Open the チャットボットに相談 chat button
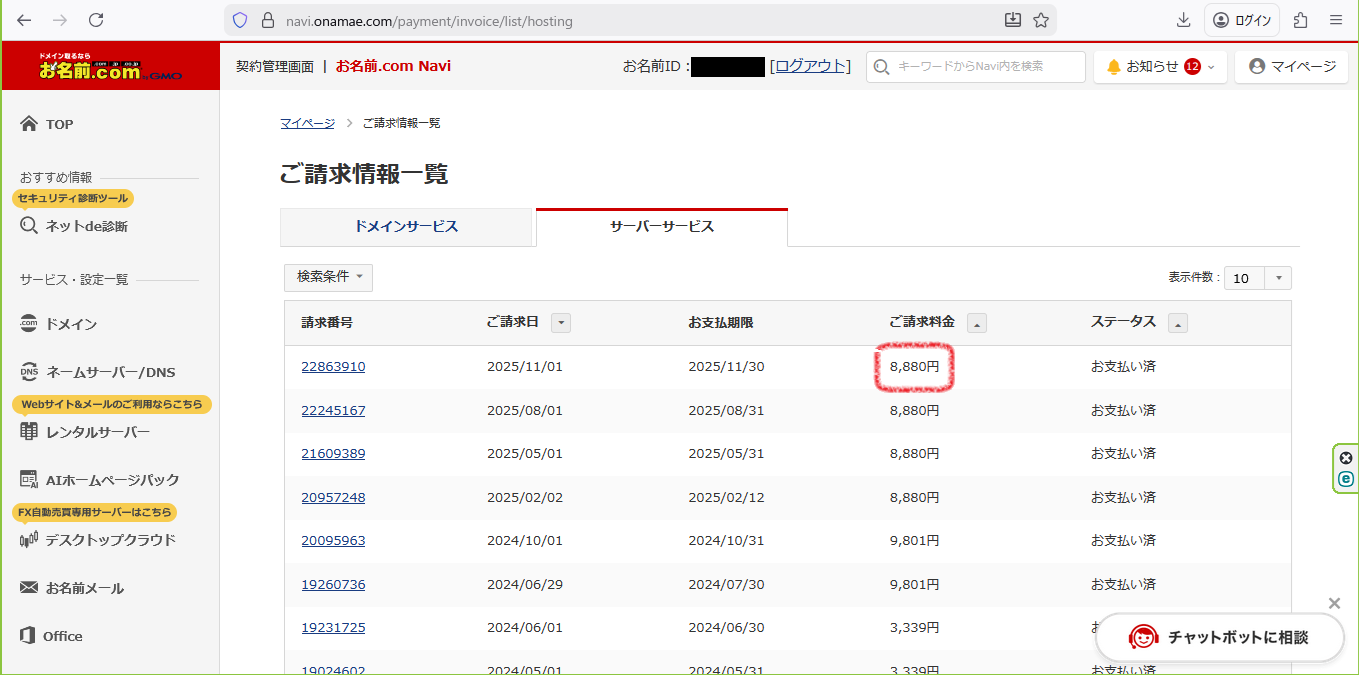 (x=1220, y=637)
